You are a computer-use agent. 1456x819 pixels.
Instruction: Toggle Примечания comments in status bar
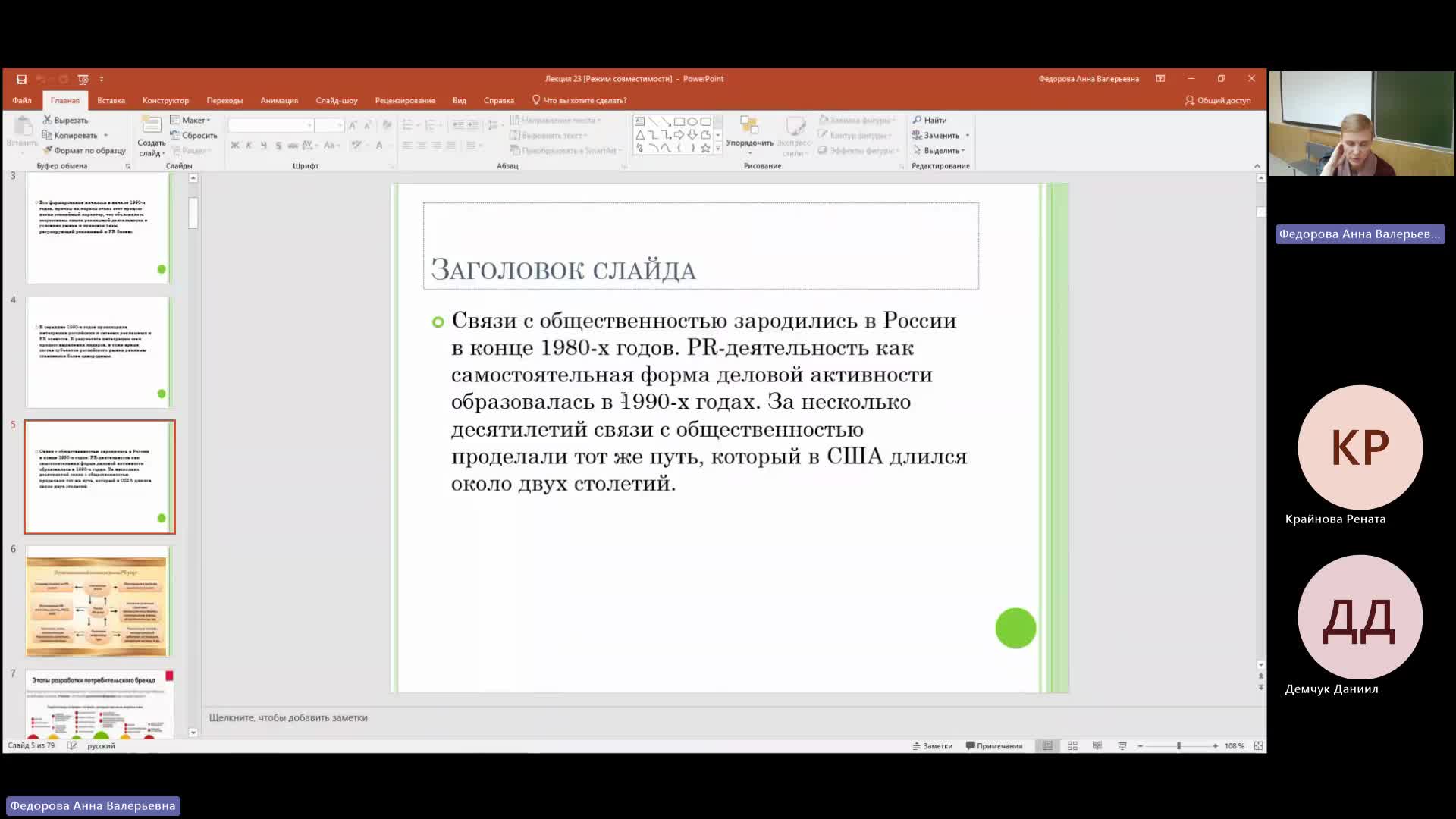[994, 746]
